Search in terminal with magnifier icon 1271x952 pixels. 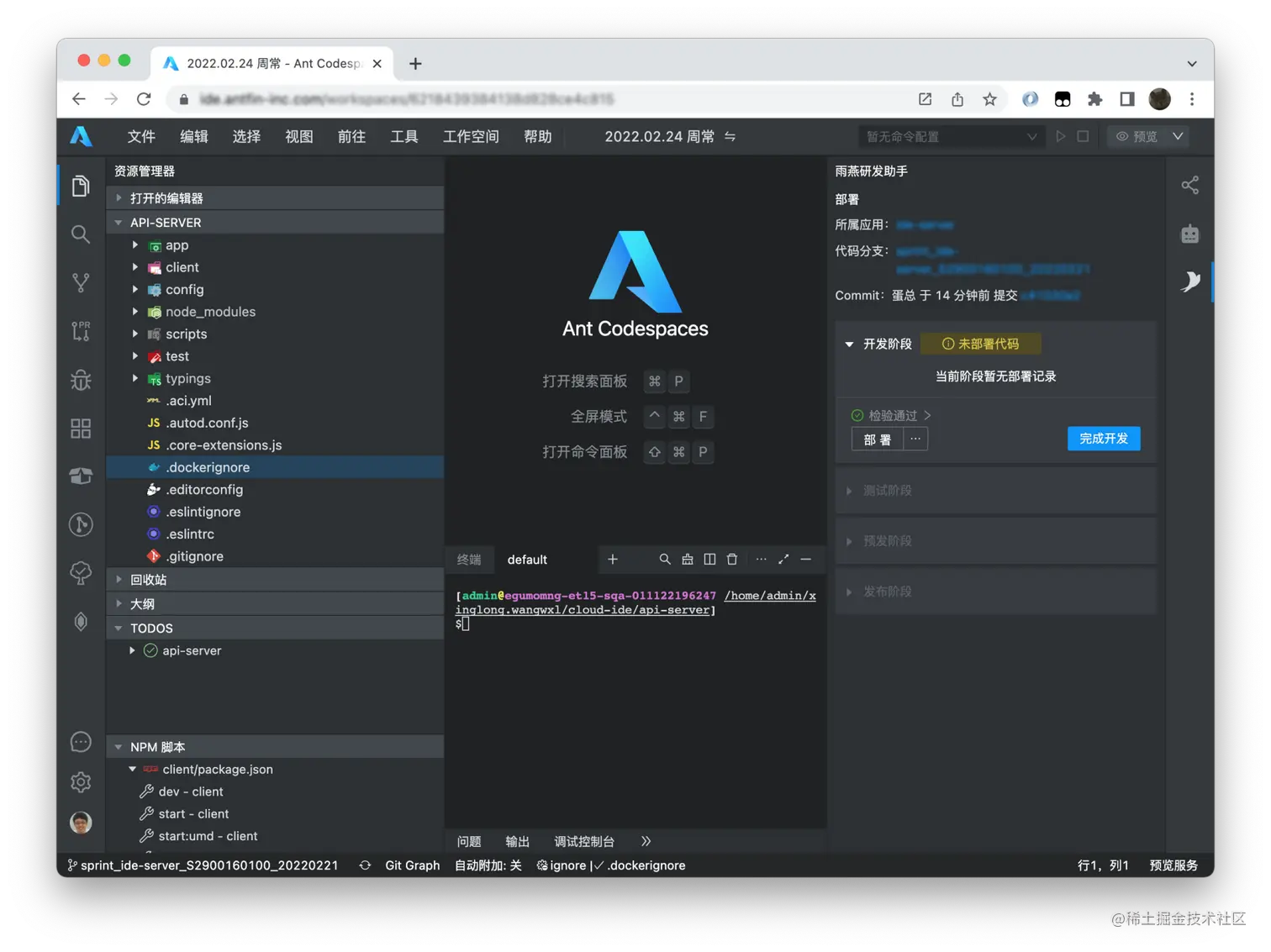665,560
